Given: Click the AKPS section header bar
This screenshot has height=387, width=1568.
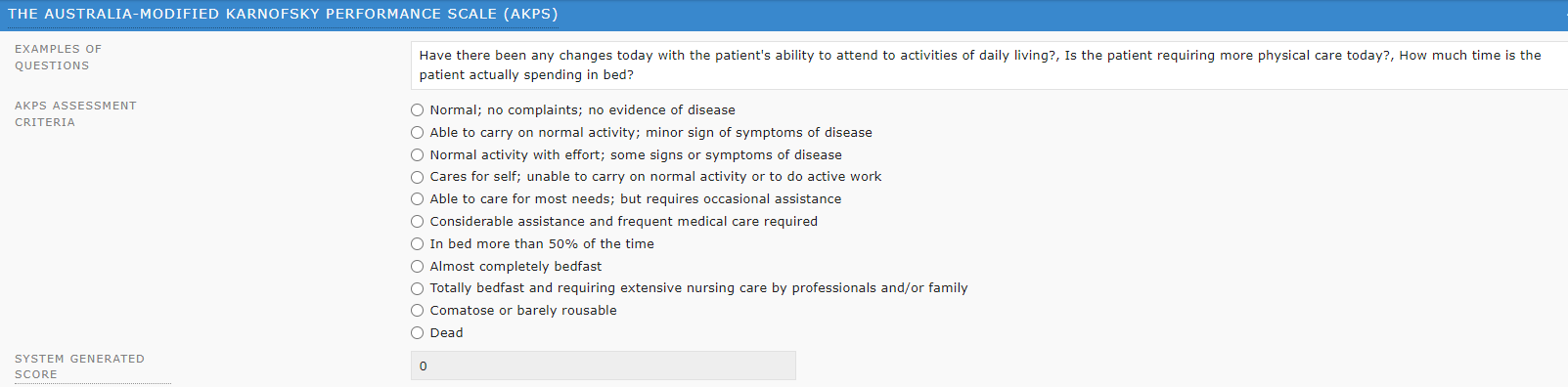Looking at the screenshot, I should 784,15.
